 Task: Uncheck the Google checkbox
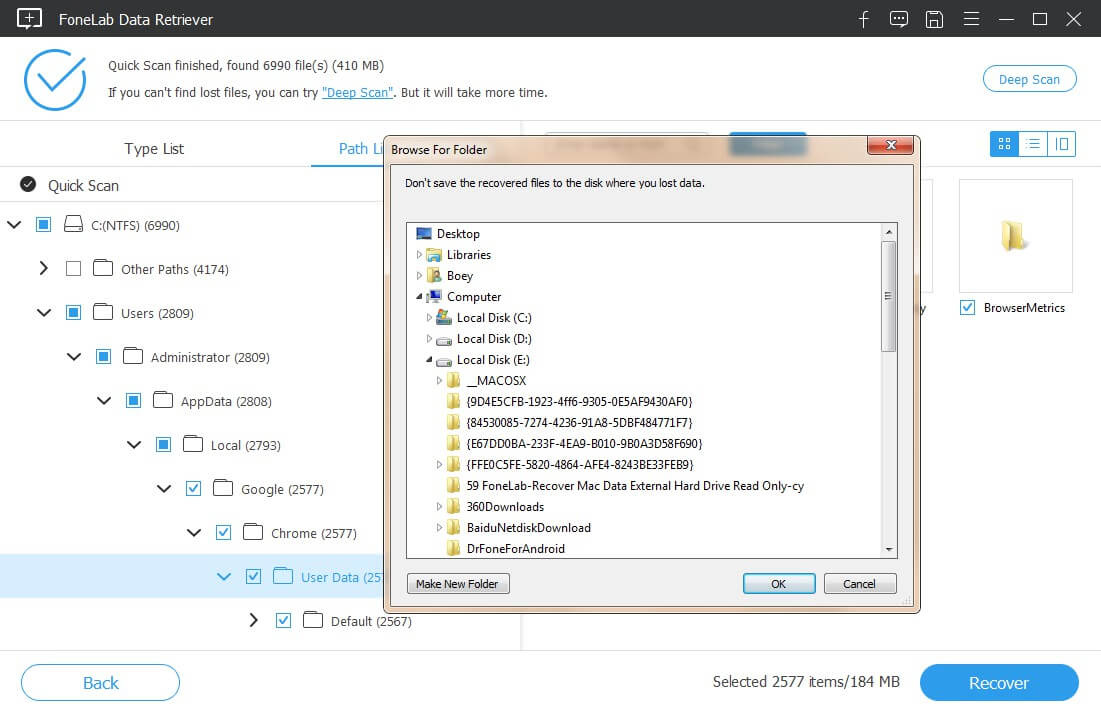(193, 489)
